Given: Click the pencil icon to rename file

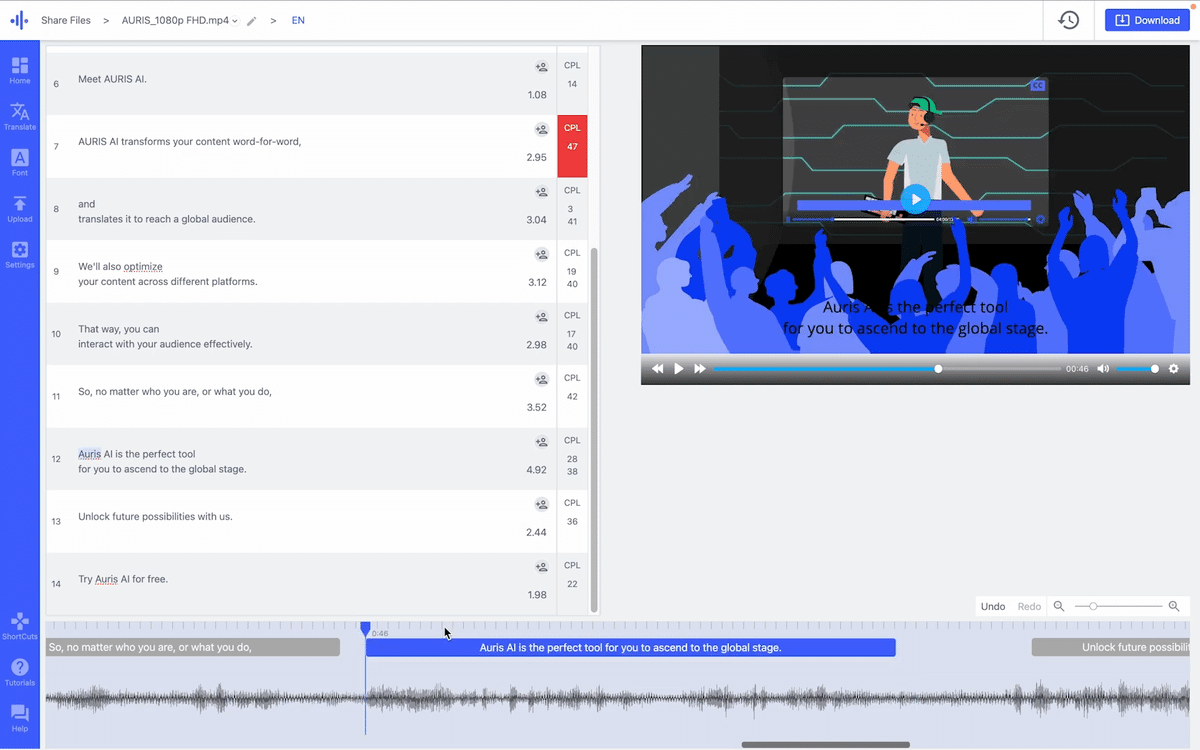Looking at the screenshot, I should (x=252, y=20).
